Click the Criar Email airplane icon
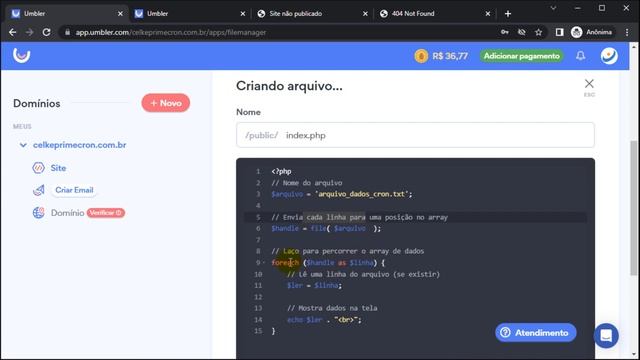This screenshot has height=360, width=640. (39, 190)
